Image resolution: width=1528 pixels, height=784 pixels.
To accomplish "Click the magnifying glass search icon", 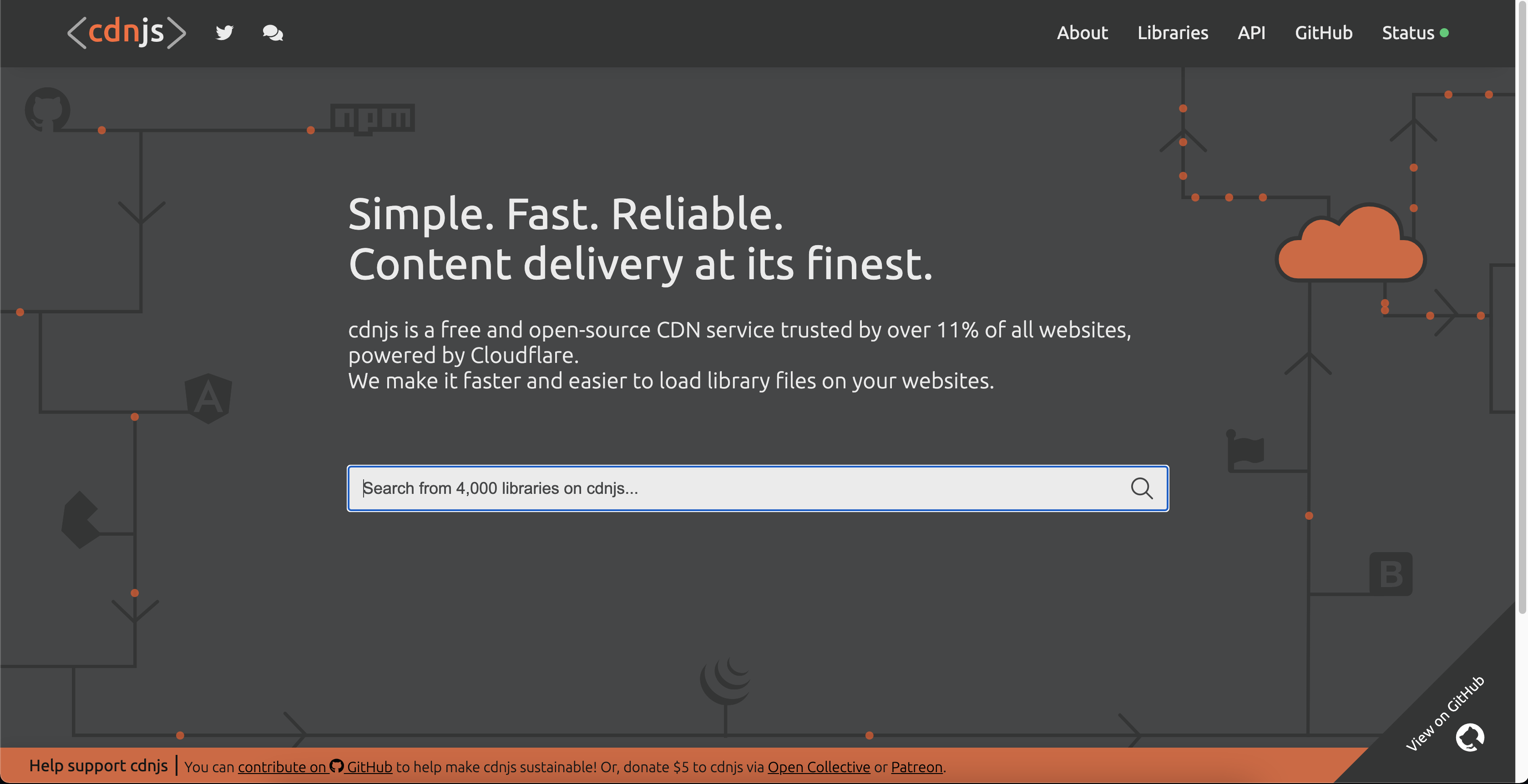I will point(1141,488).
